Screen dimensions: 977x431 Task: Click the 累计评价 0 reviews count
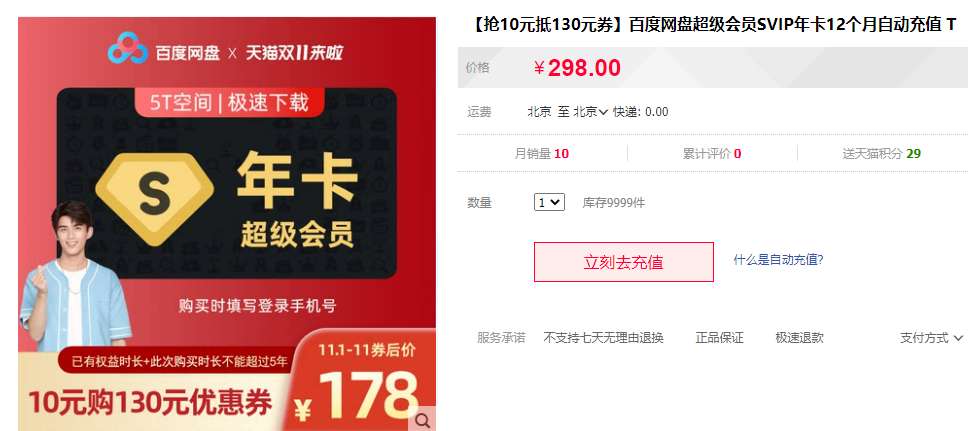pos(712,153)
